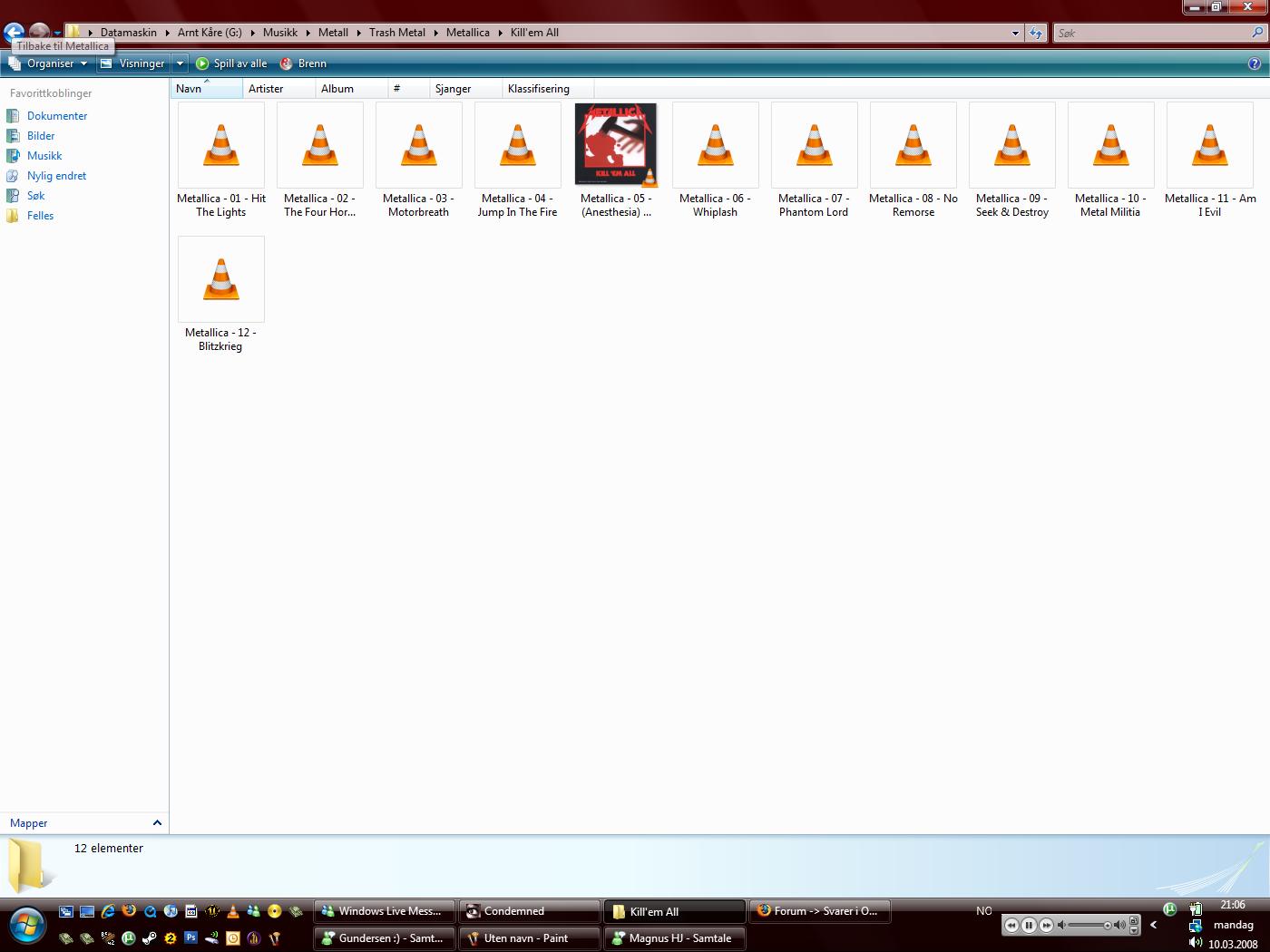This screenshot has height=952, width=1270.
Task: Skip to next track in taskbar player
Action: [1046, 926]
